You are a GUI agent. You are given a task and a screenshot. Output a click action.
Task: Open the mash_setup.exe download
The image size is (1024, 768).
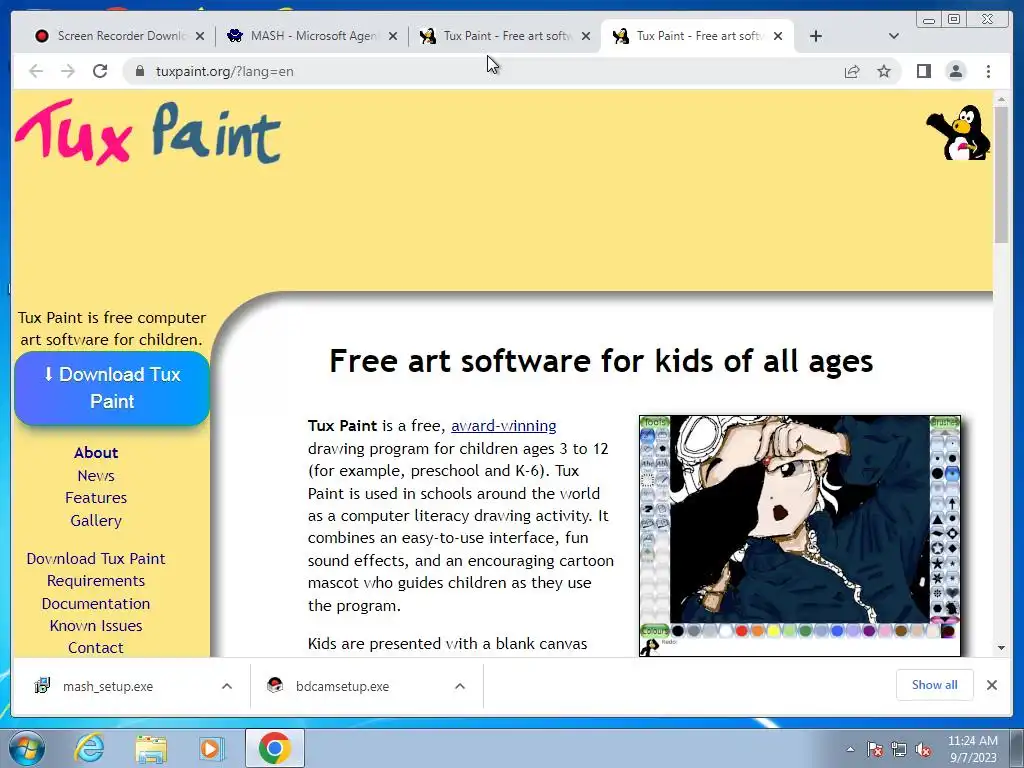tap(108, 686)
